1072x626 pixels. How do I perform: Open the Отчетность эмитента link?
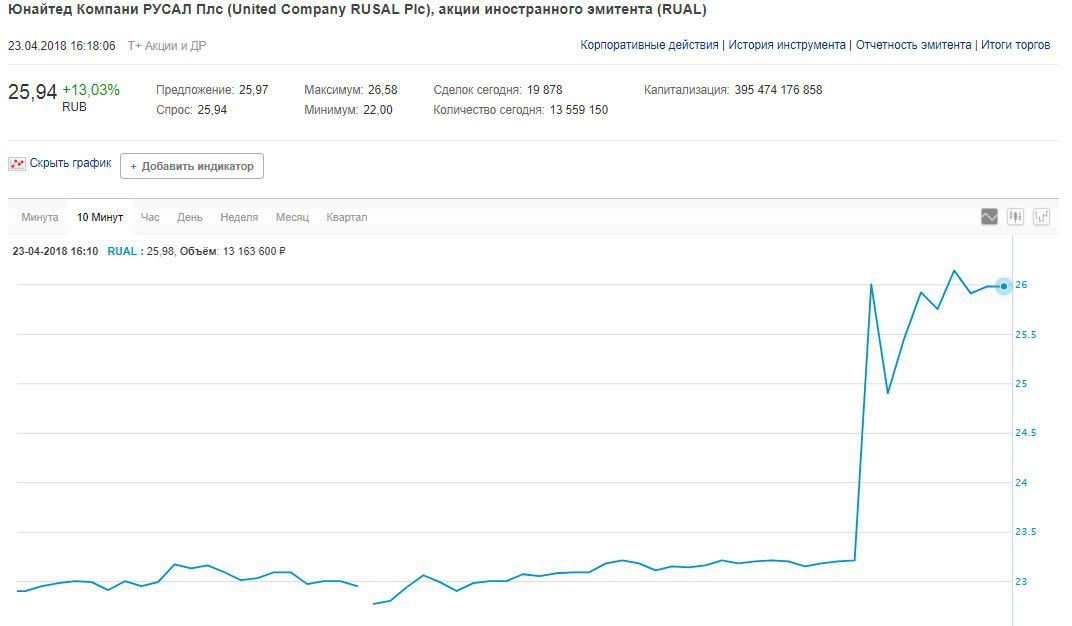[913, 44]
